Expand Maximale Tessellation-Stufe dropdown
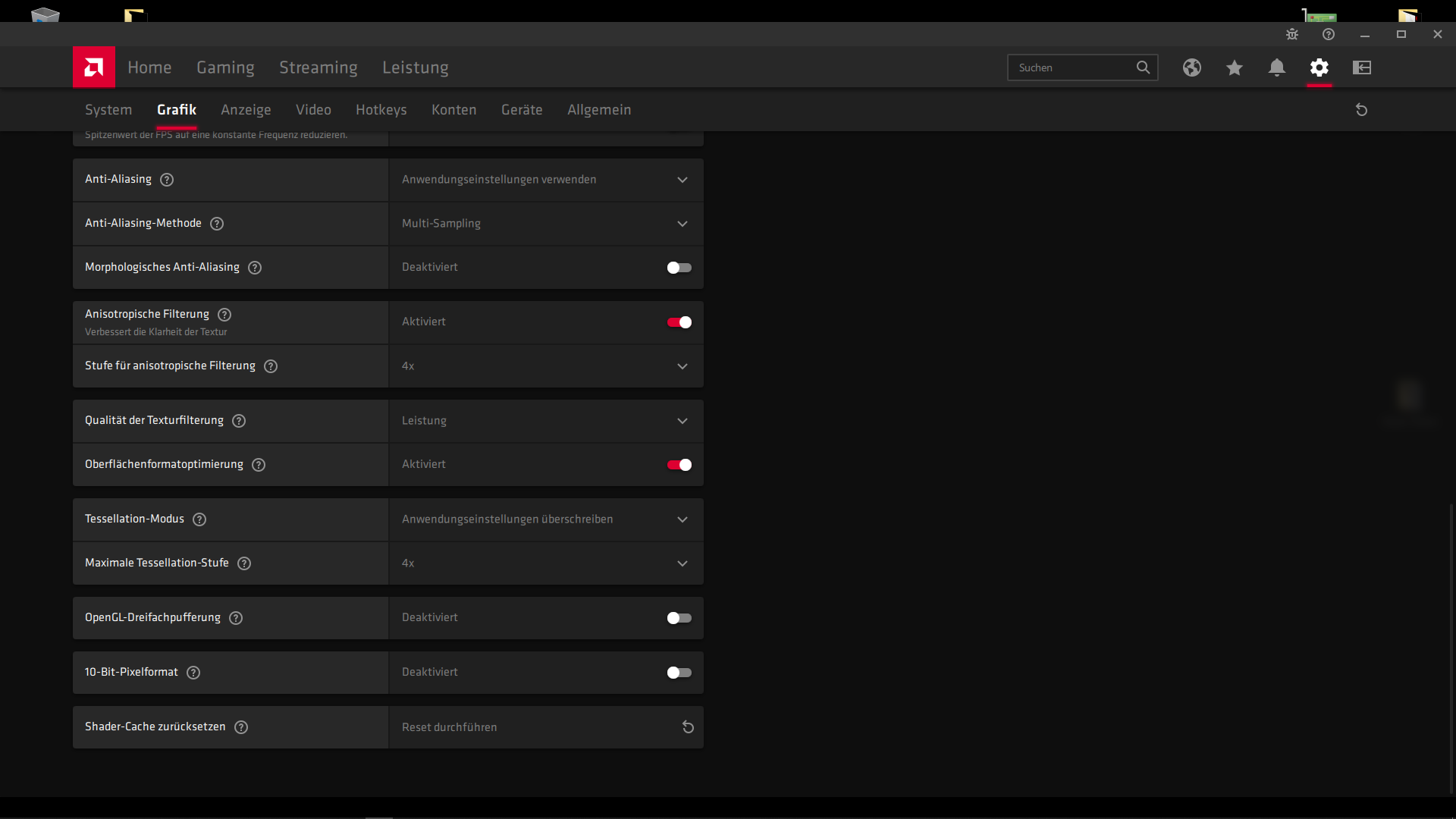Viewport: 1456px width, 819px height. 682,563
